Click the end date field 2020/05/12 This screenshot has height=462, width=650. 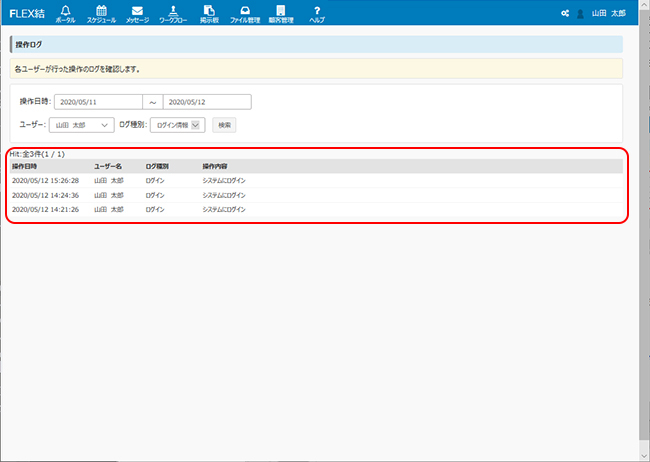[x=207, y=102]
